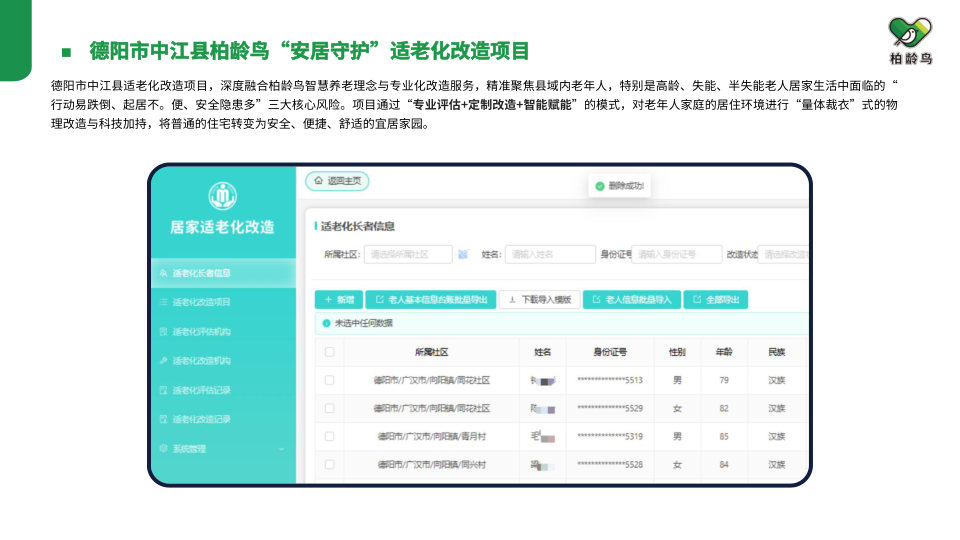
Task: Toggle the select-all checkbox in table header
Action: 329,352
